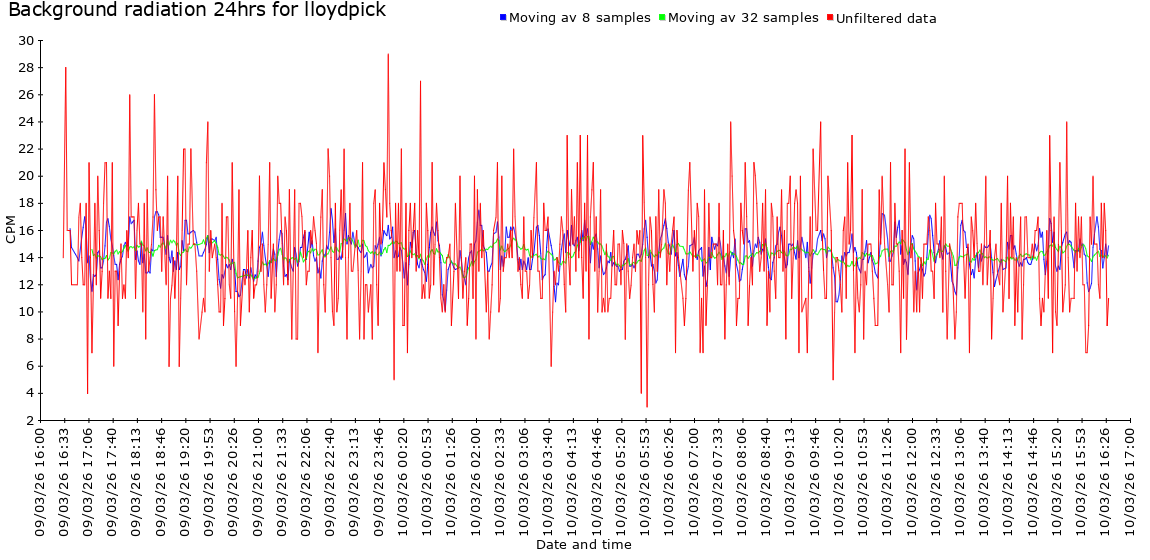The width and height of the screenshot is (1150, 560).
Task: Click the 2 value on the y-axis
Action: pyautogui.click(x=29, y=421)
